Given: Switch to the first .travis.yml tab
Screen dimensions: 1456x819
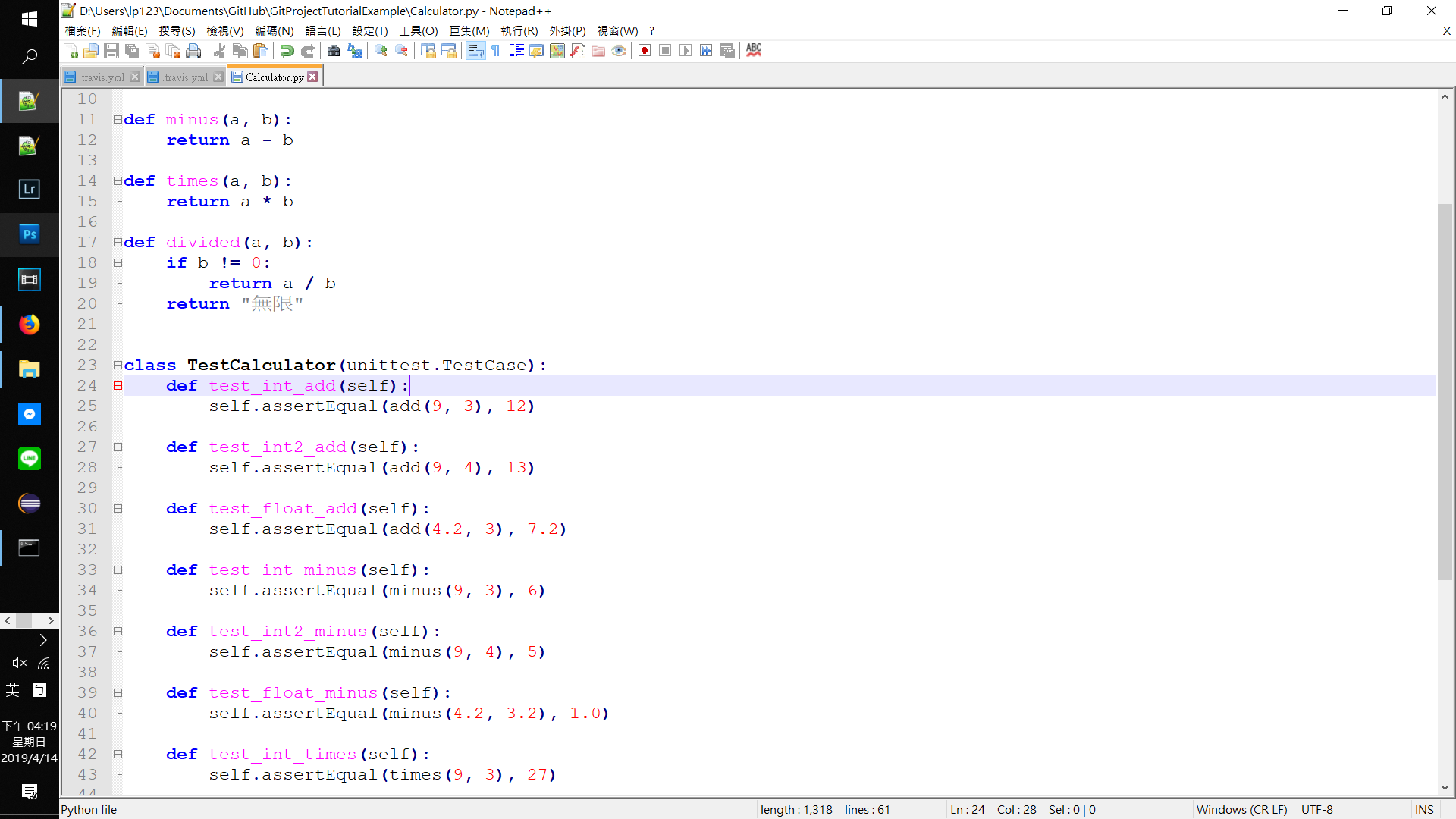Looking at the screenshot, I should tap(102, 77).
